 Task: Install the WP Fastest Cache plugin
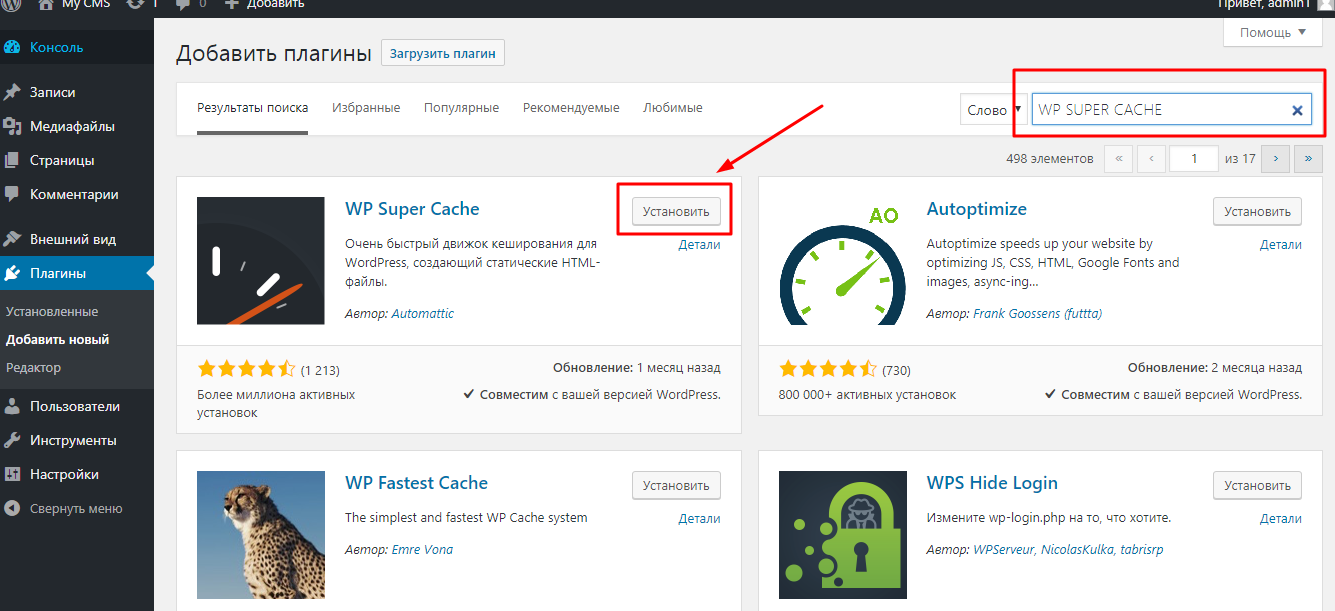676,485
